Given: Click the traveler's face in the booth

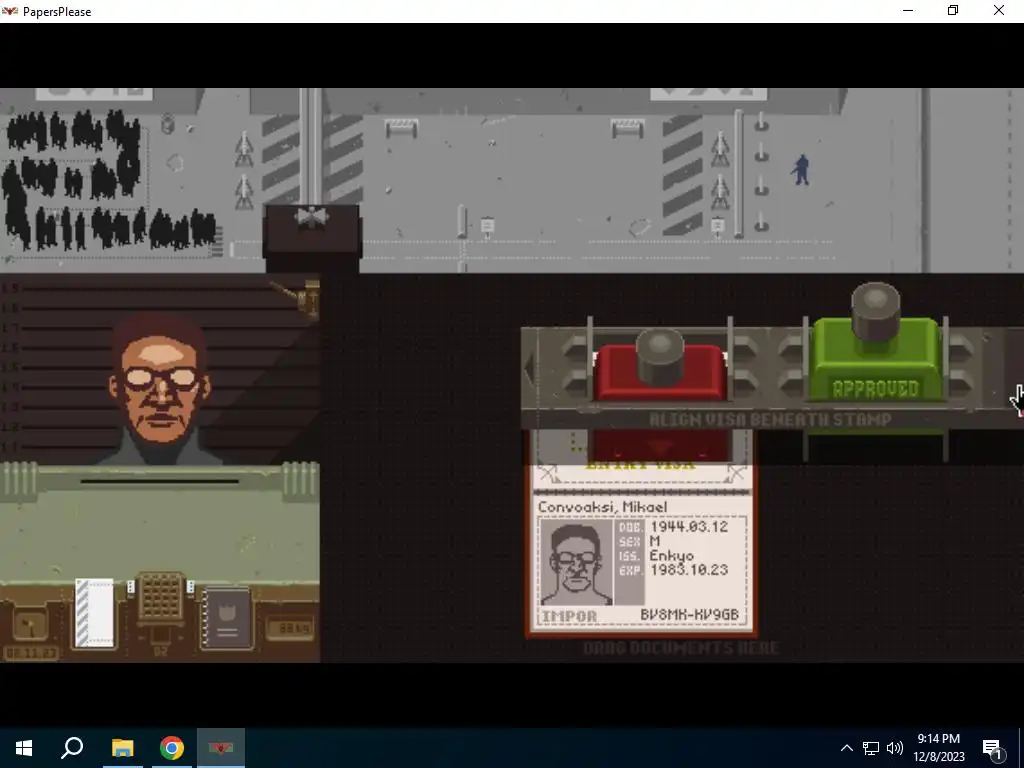Looking at the screenshot, I should [160, 387].
